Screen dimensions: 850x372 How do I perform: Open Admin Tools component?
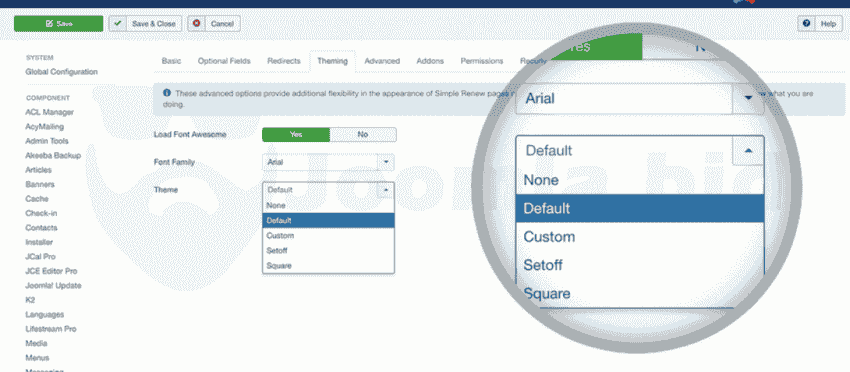pyautogui.click(x=47, y=141)
